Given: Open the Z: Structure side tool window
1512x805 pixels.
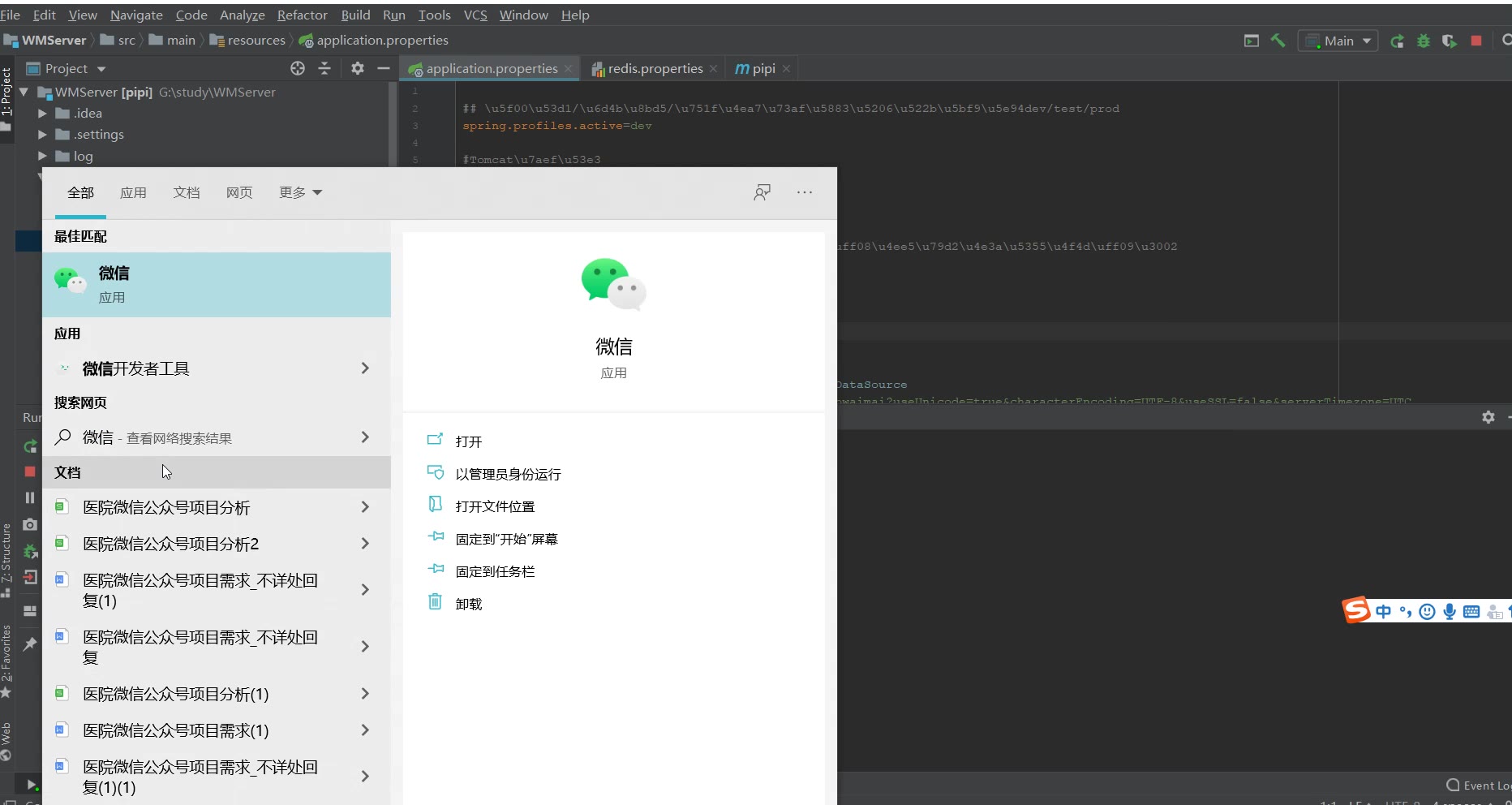Looking at the screenshot, I should [x=6, y=560].
